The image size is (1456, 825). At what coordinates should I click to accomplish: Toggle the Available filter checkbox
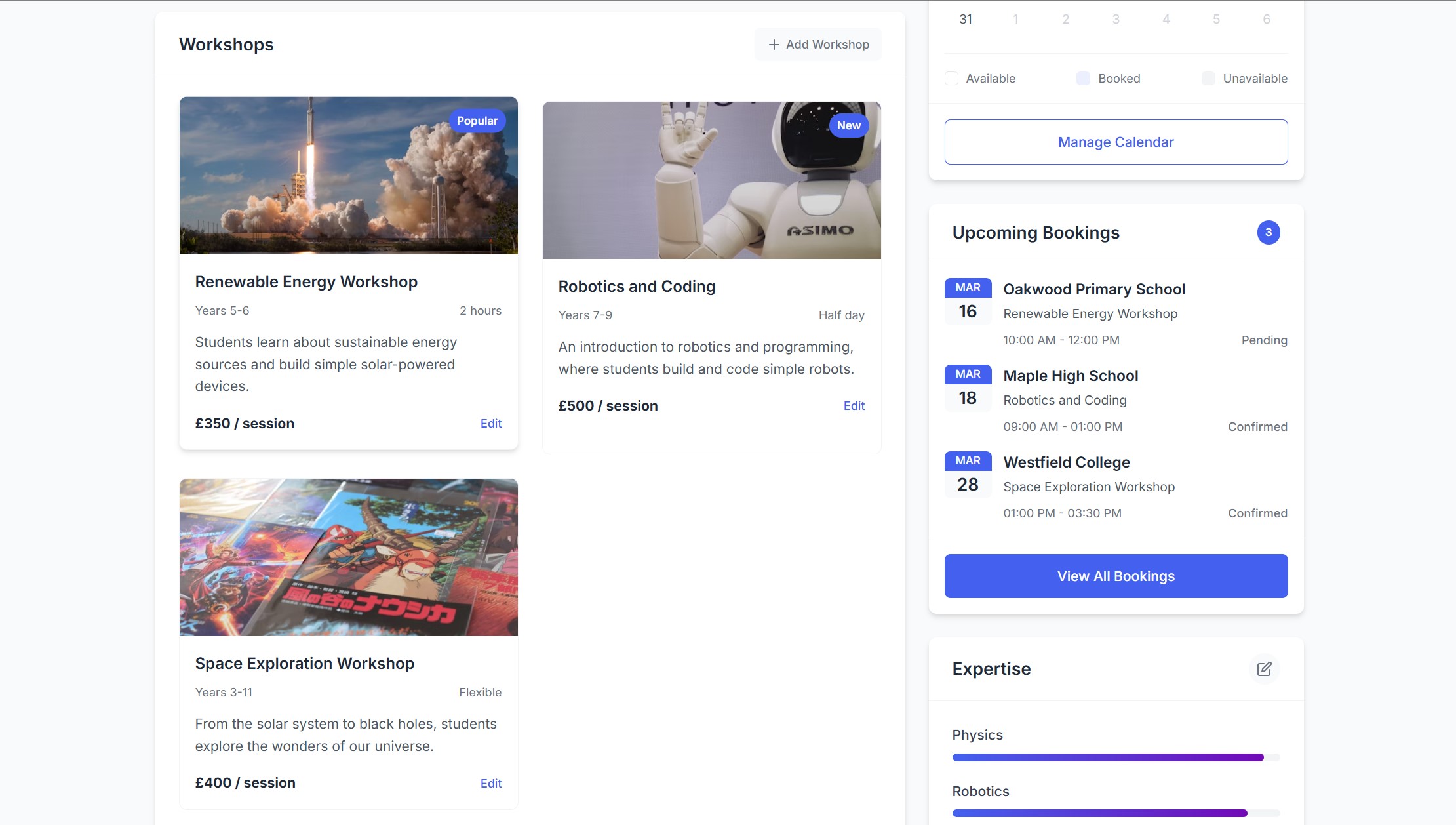click(x=951, y=78)
